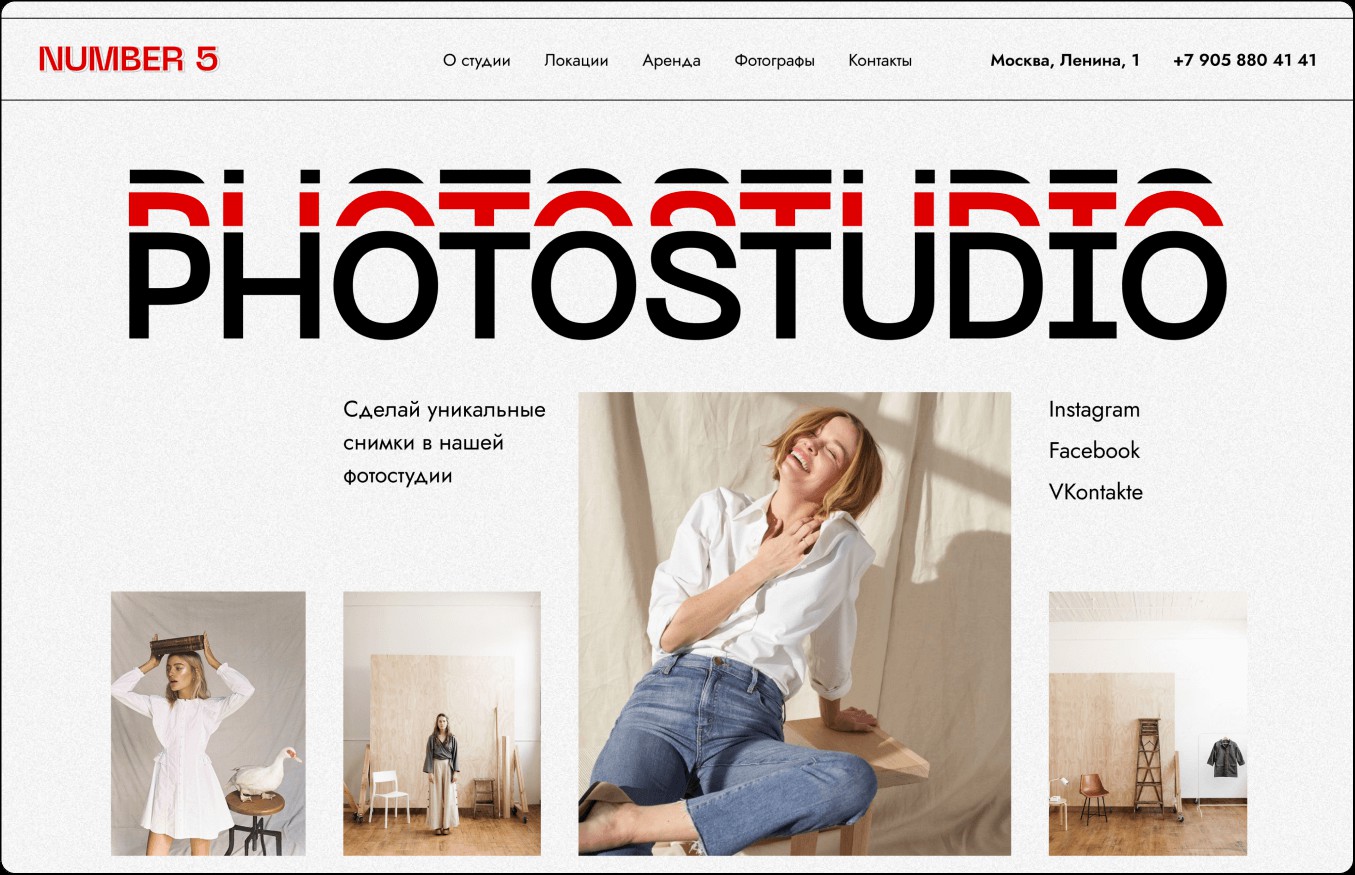Click the phone number +7 905 880 41 41

point(1245,60)
